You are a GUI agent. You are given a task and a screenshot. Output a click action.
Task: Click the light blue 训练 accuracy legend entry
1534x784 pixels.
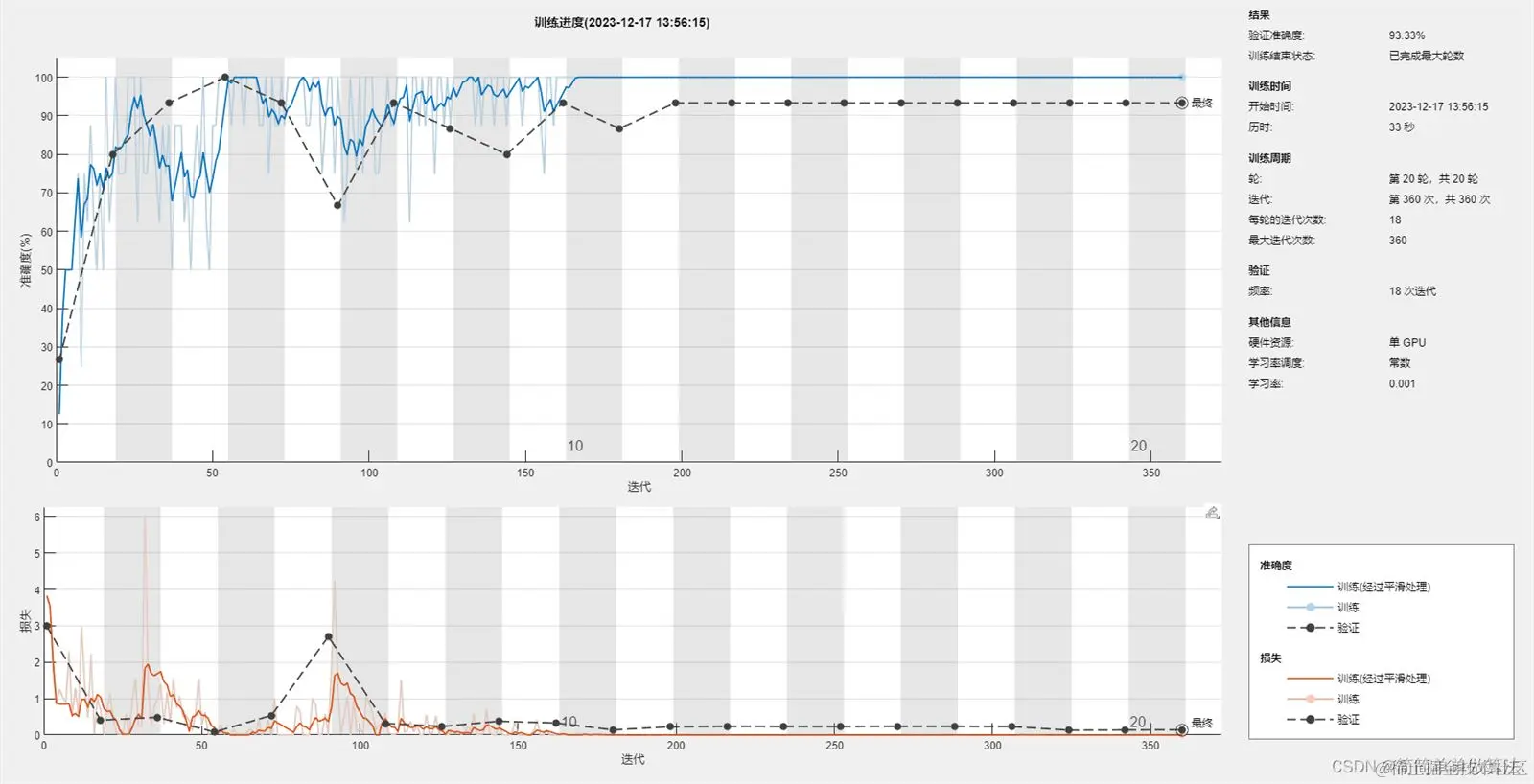[x=1323, y=608]
